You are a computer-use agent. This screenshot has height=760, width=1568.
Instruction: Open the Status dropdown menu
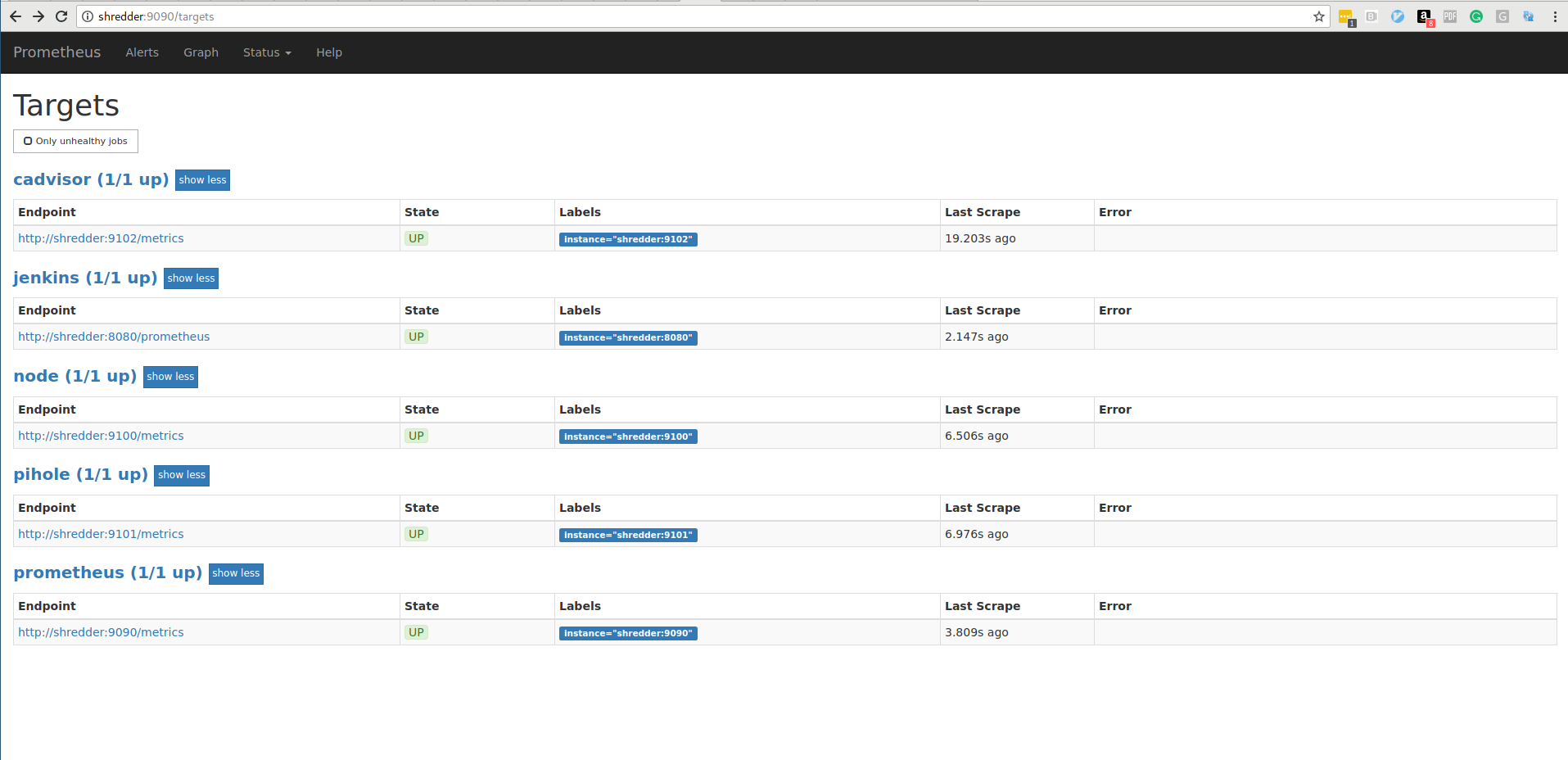click(267, 52)
